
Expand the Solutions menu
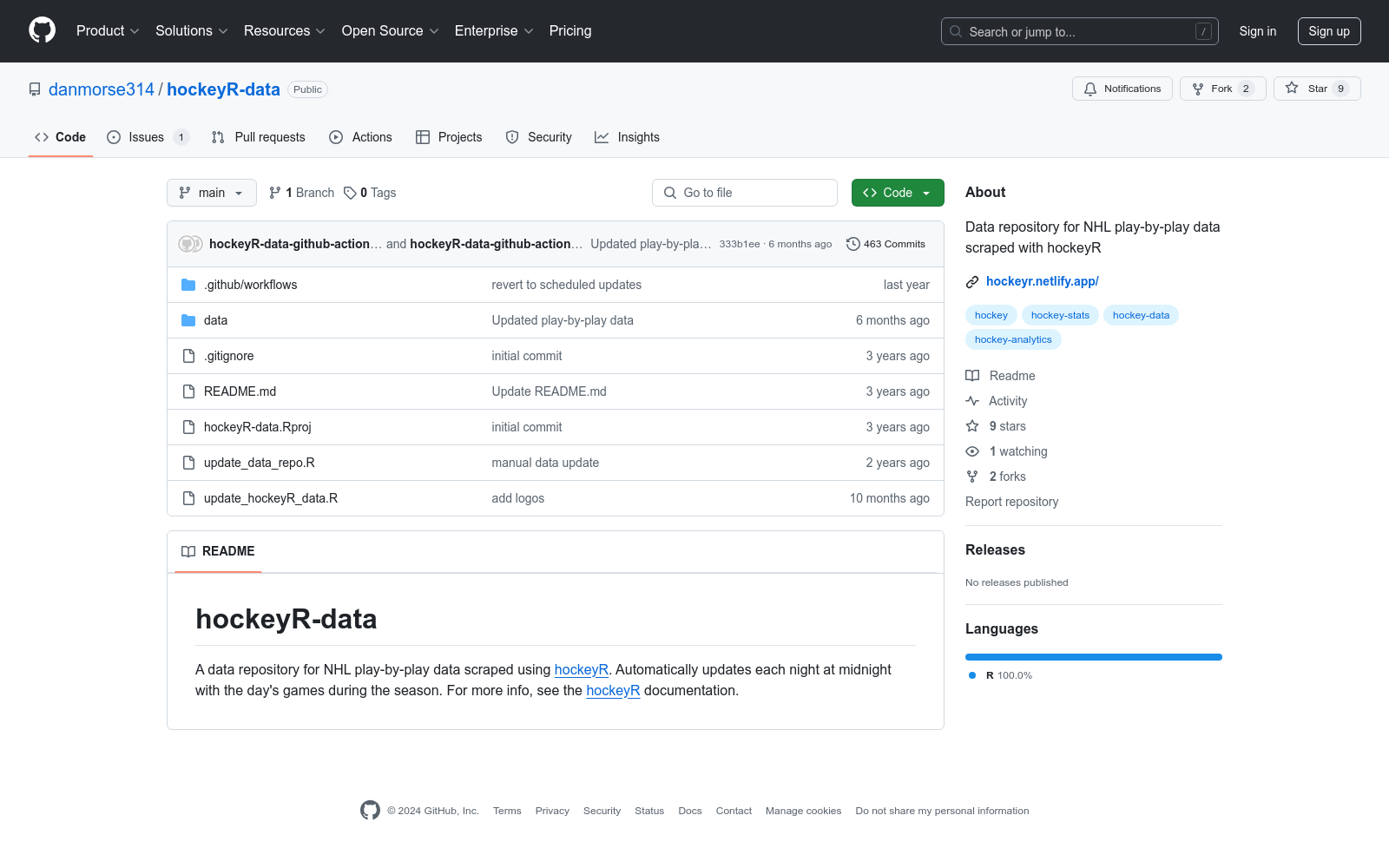pos(192,31)
